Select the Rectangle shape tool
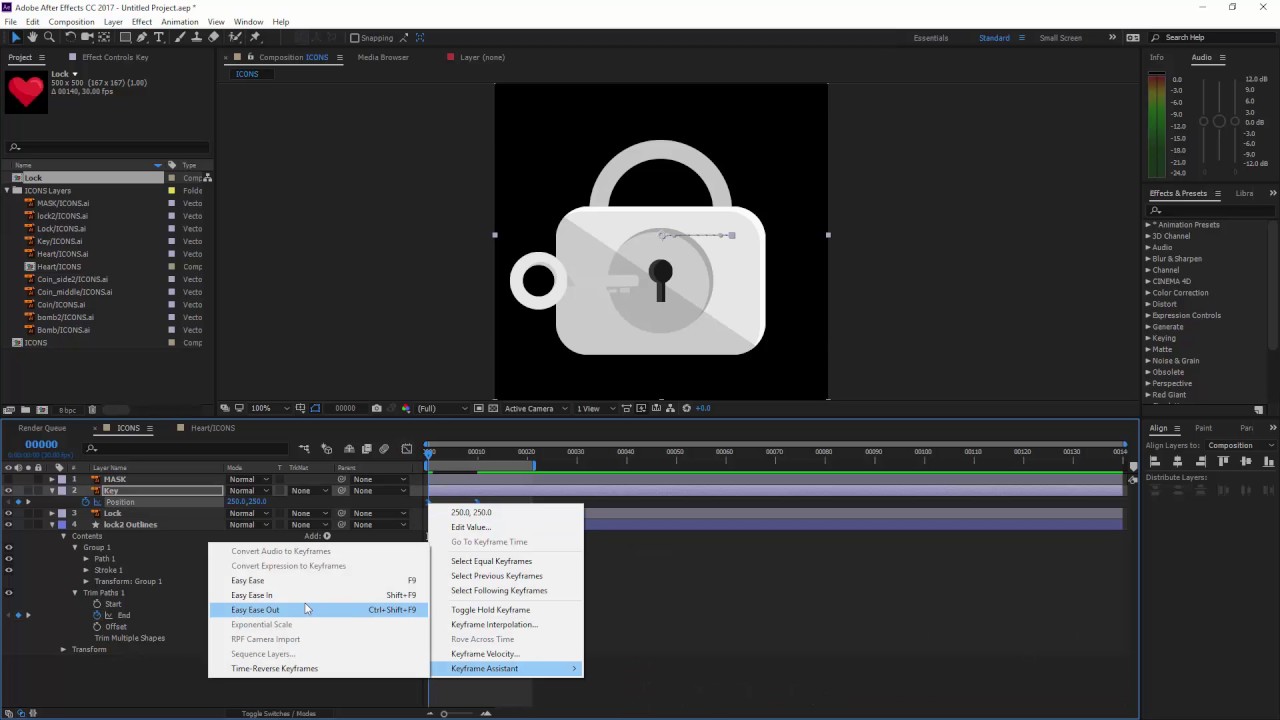This screenshot has width=1280, height=720. click(x=125, y=37)
